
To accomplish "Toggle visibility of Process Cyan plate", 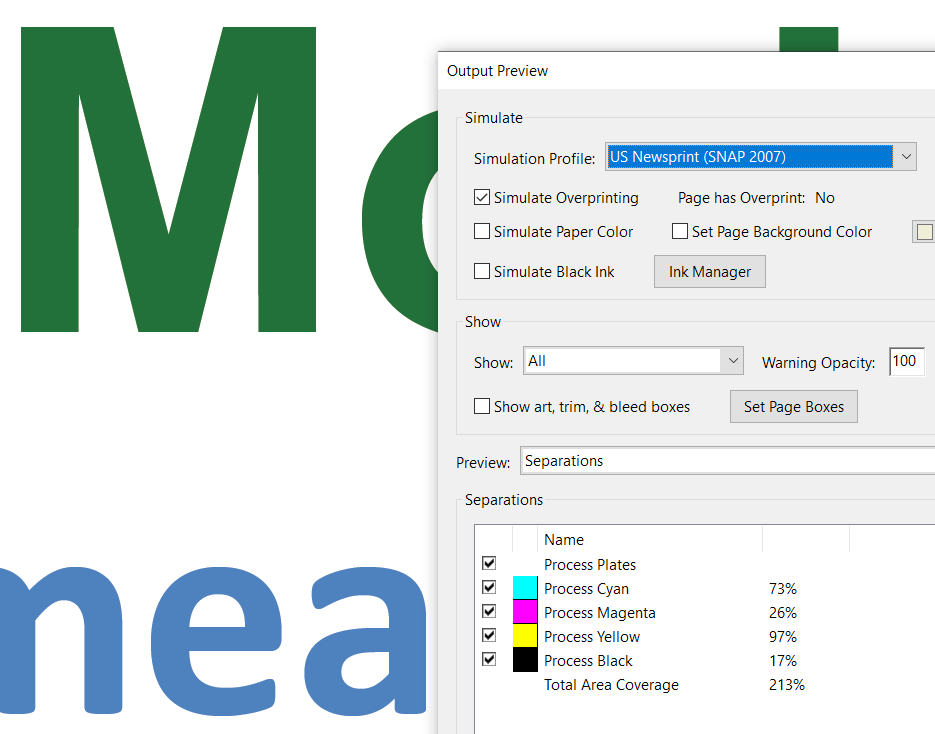I will pos(489,588).
